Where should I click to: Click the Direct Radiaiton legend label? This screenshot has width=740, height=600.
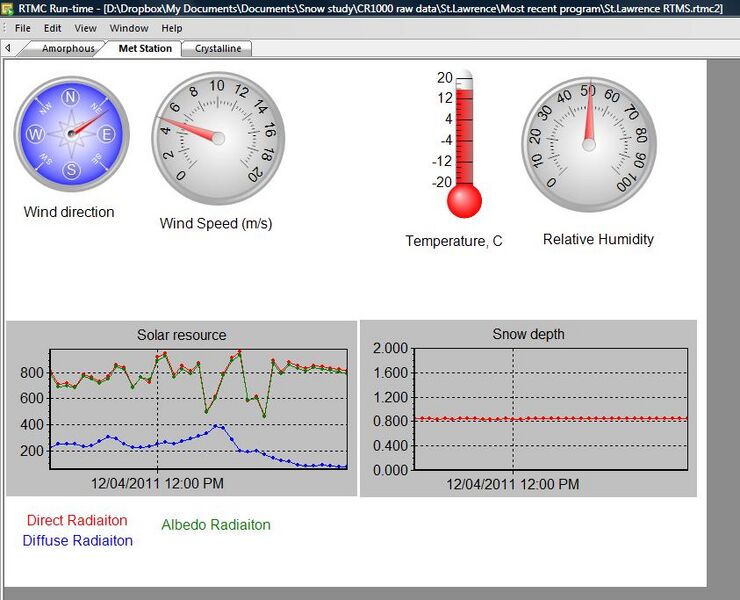[x=77, y=520]
